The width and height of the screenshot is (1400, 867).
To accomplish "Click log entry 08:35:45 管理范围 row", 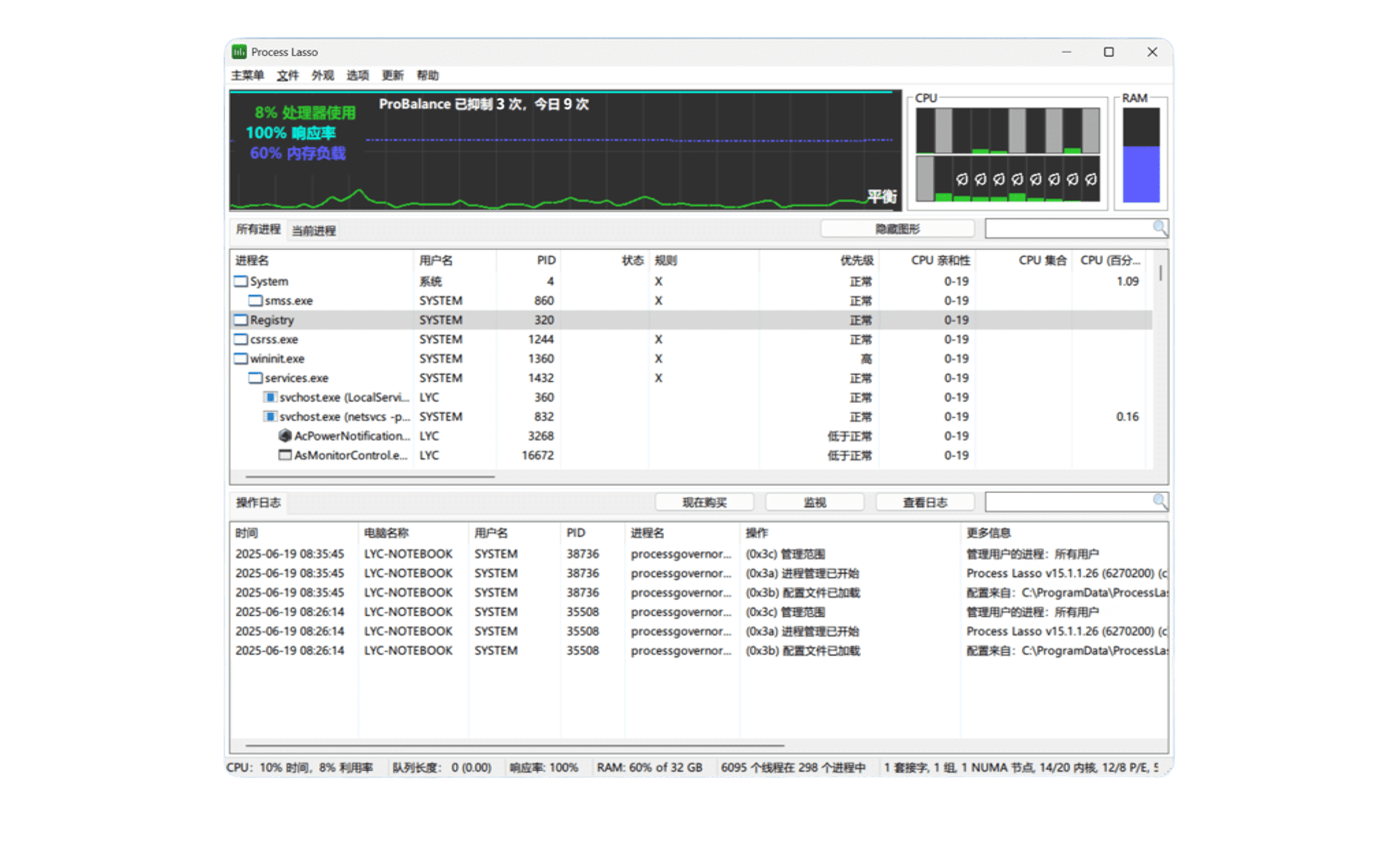I will [x=699, y=554].
